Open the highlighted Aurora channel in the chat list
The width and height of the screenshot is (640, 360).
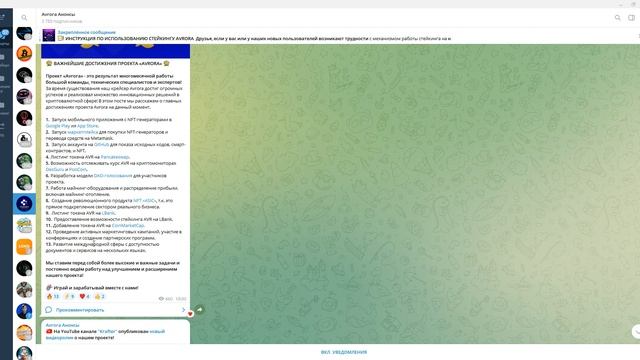[x=24, y=204]
